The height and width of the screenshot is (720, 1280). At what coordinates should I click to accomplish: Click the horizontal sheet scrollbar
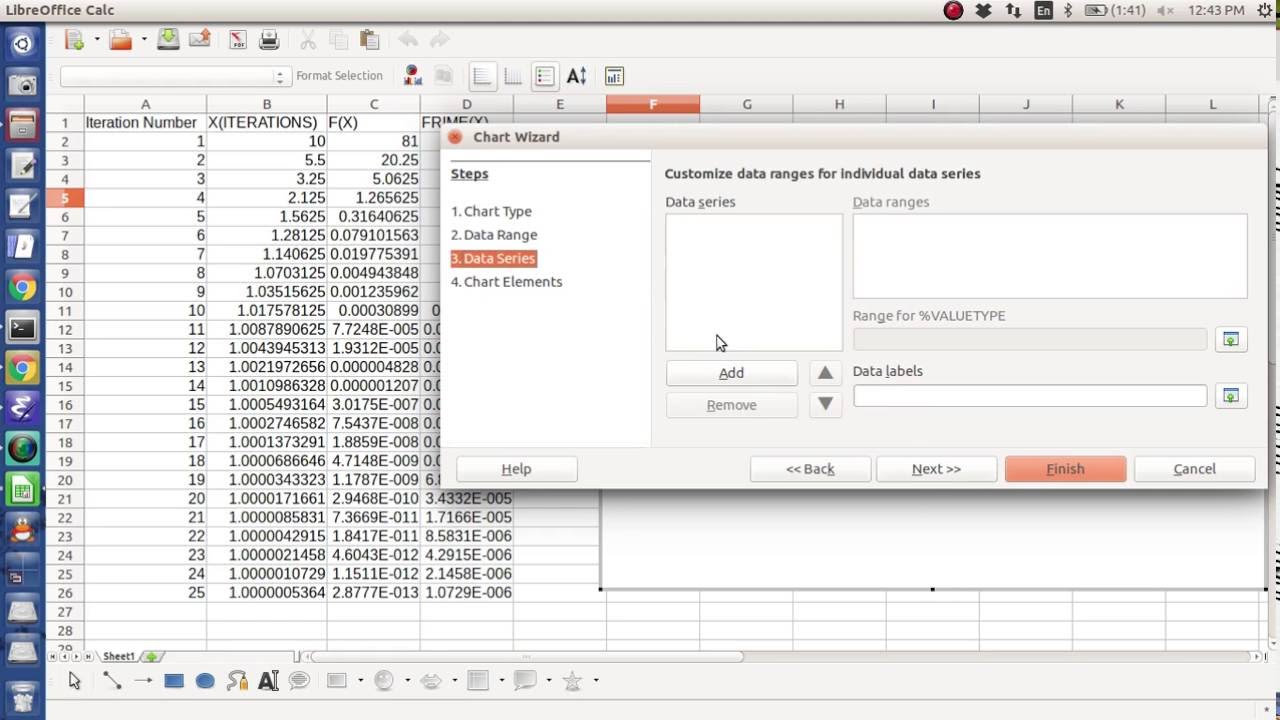(x=528, y=657)
